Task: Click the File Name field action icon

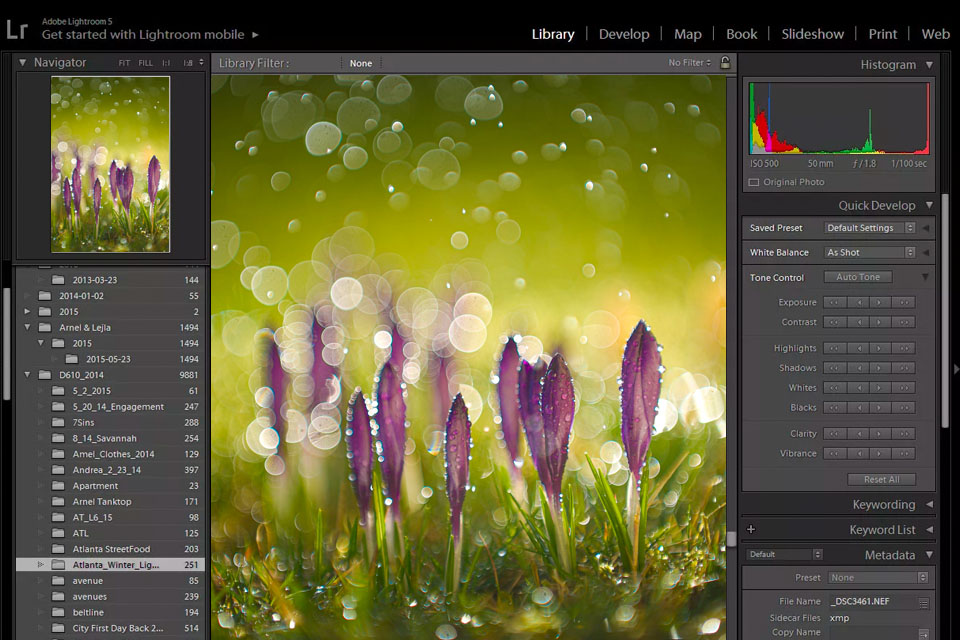Action: (923, 603)
